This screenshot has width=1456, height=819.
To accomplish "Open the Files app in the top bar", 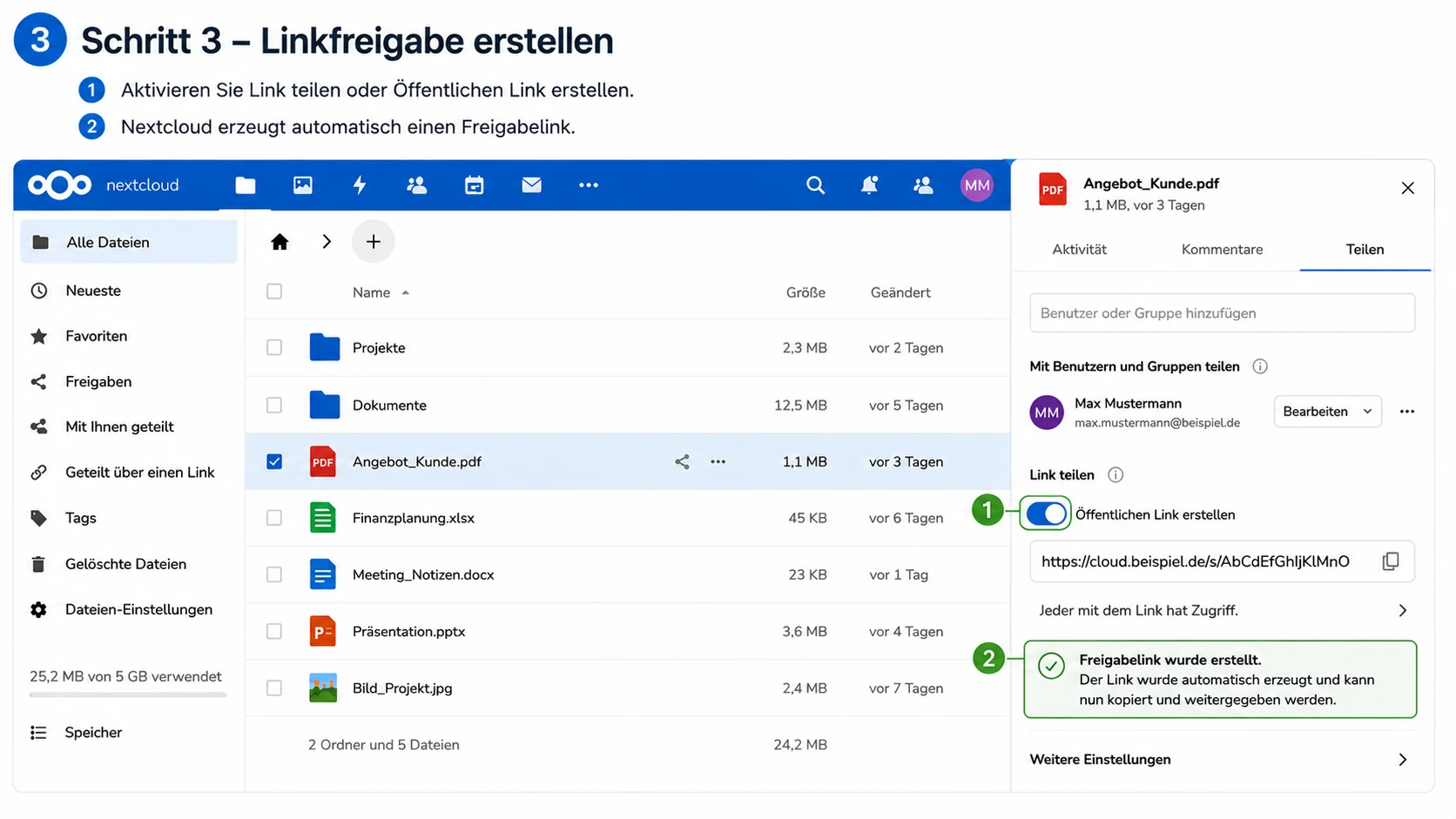I will (x=246, y=185).
